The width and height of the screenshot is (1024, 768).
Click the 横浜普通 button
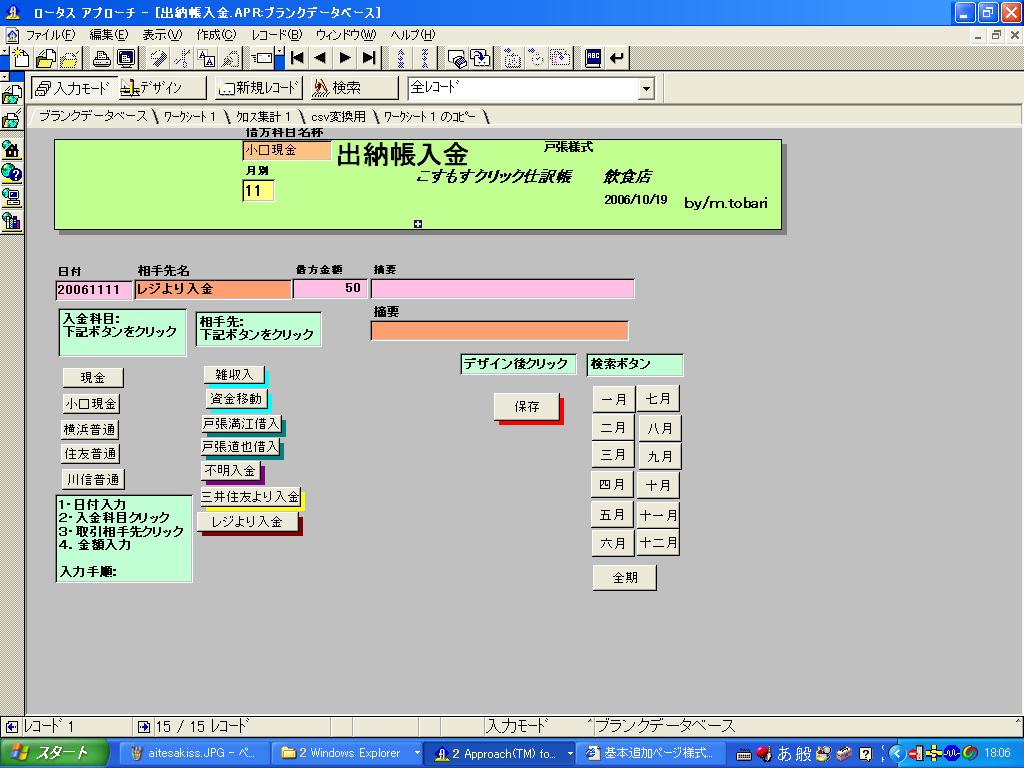tap(89, 429)
